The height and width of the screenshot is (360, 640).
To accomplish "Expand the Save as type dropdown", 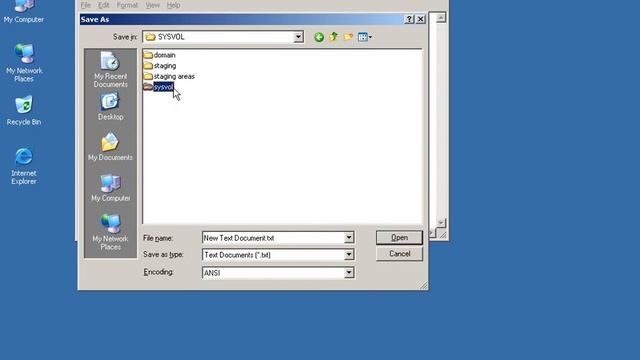I will tap(349, 255).
